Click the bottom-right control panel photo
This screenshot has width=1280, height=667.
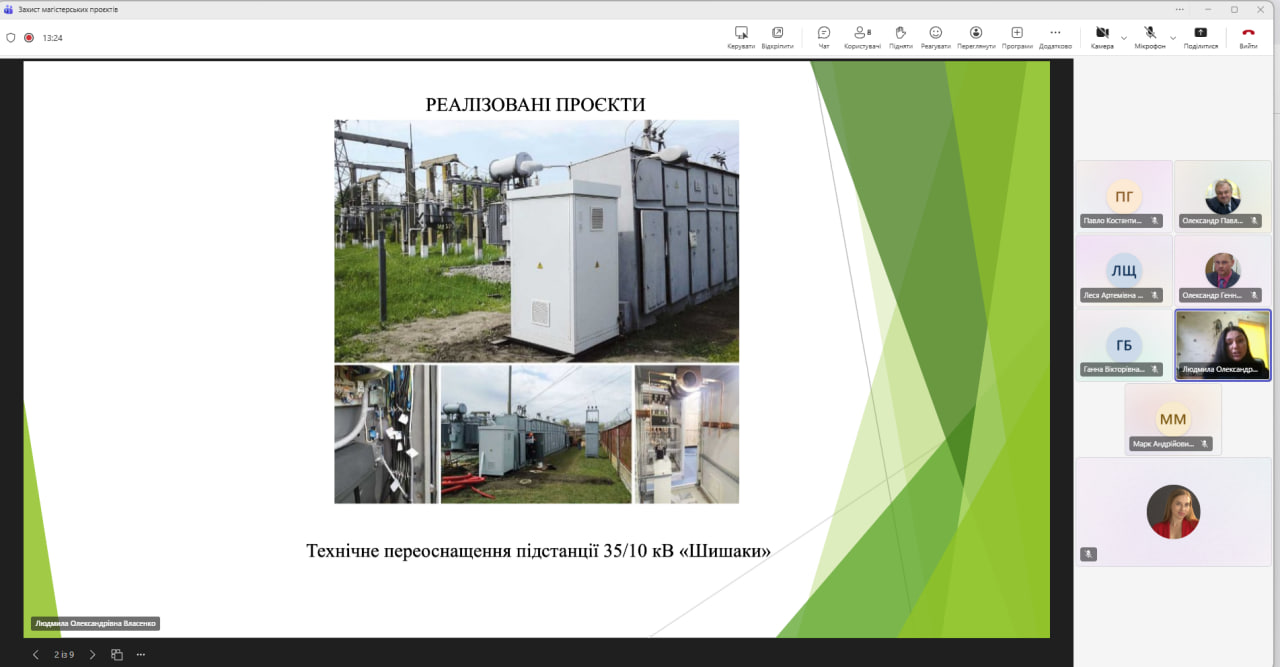point(687,434)
